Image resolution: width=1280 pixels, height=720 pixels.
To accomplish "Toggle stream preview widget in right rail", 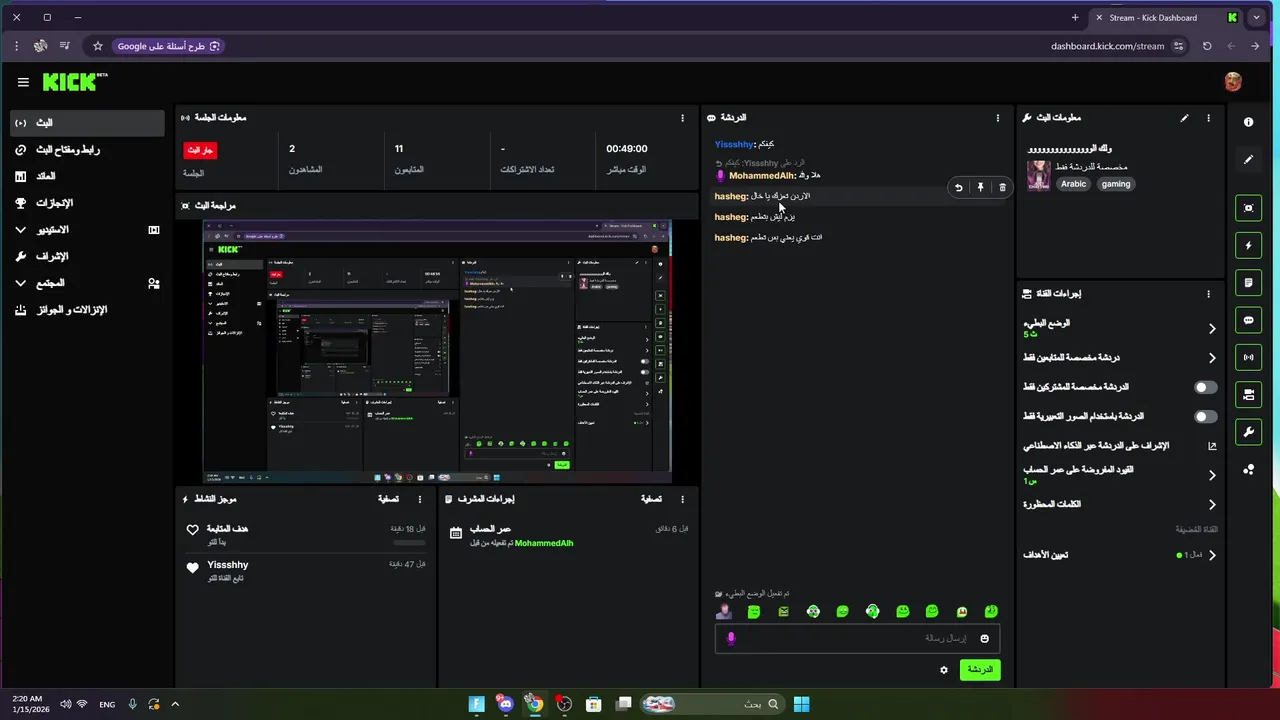I will tap(1248, 208).
